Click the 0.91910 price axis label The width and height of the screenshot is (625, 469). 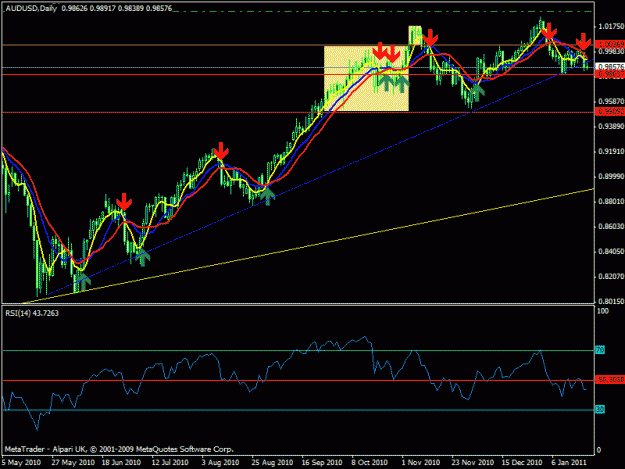(x=611, y=151)
